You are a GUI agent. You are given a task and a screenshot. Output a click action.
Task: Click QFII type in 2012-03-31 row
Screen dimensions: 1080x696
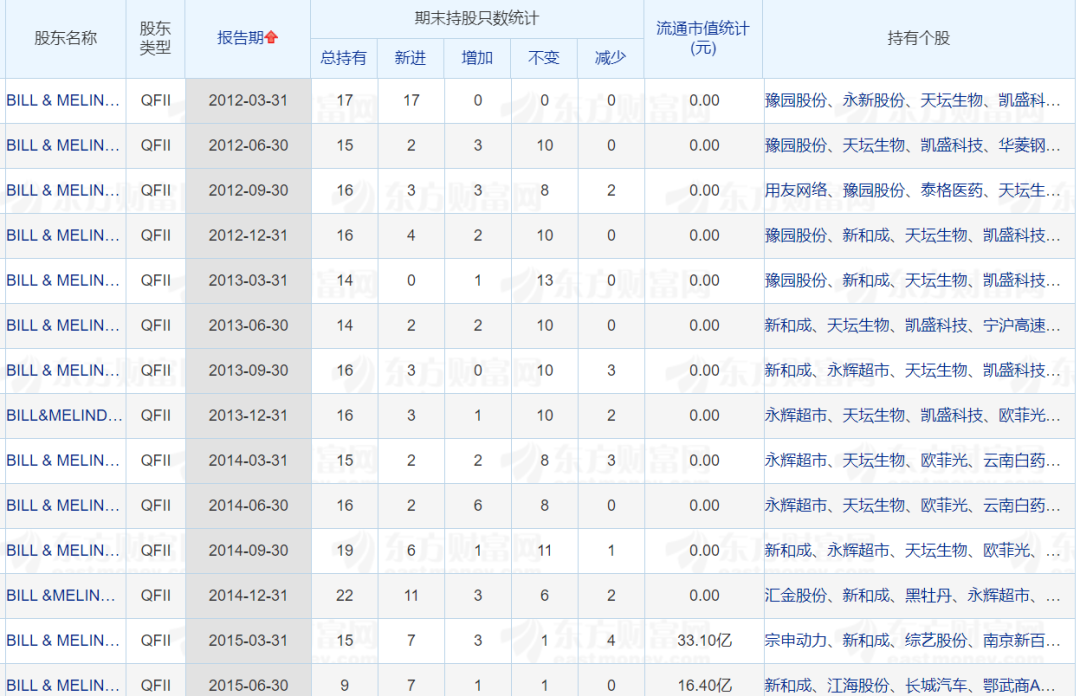click(x=156, y=101)
